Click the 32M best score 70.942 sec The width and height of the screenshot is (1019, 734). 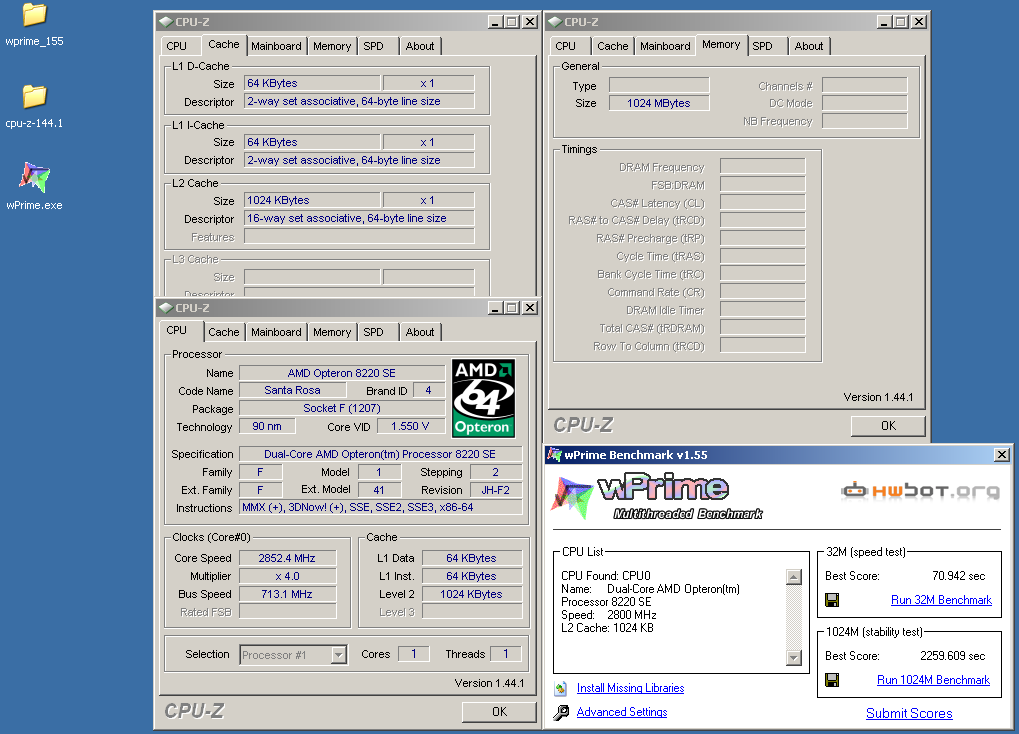coord(959,576)
